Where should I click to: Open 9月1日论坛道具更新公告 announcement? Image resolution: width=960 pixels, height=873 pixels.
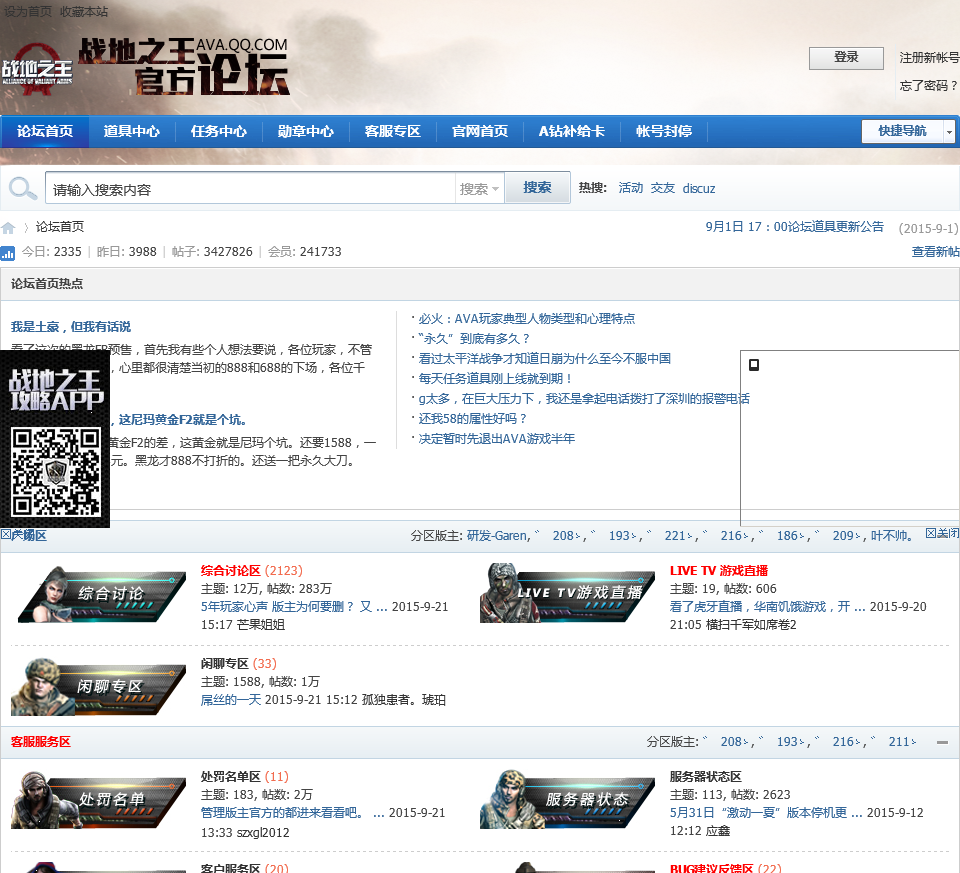[795, 227]
